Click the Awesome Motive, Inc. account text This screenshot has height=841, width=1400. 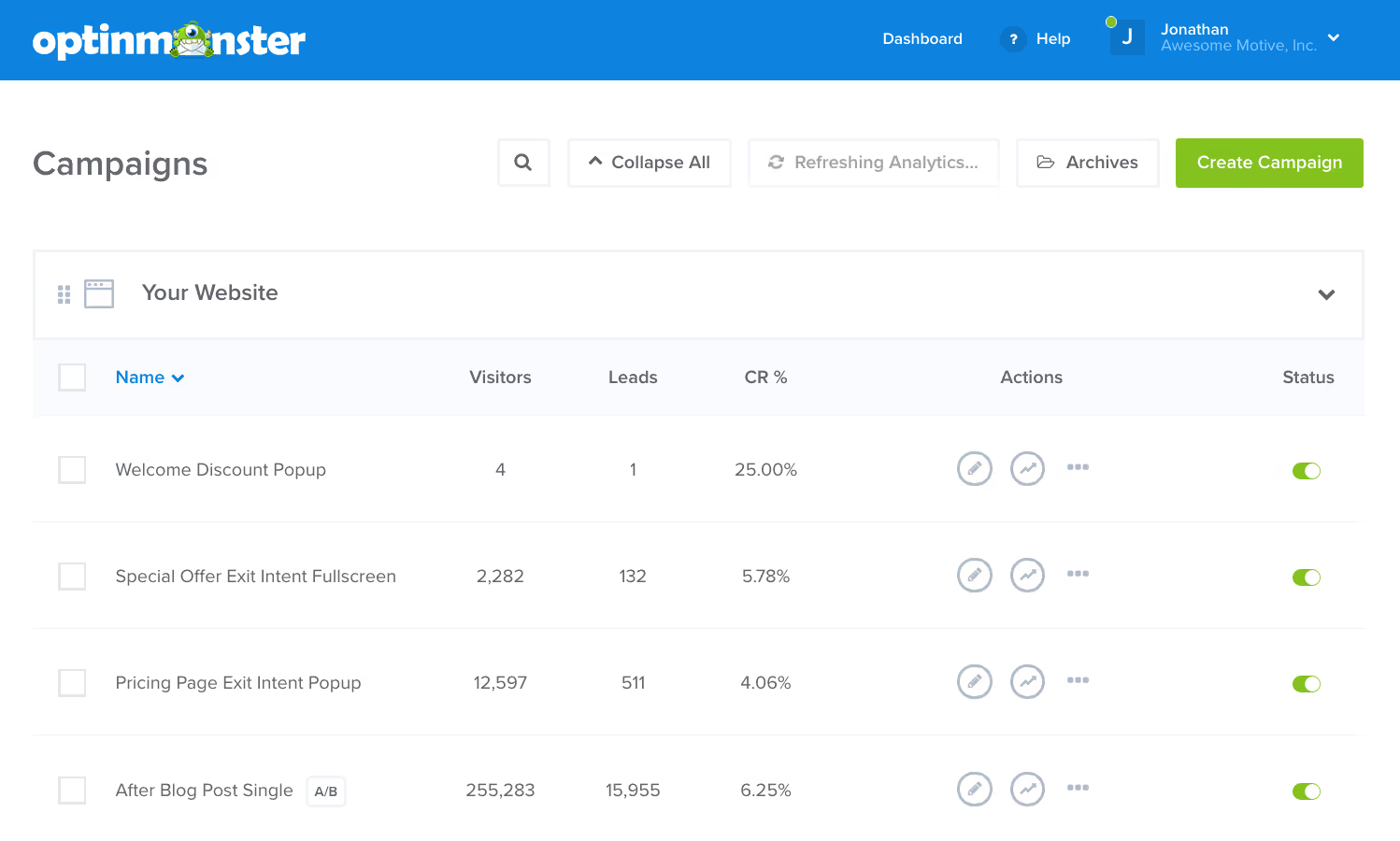pos(1238,46)
